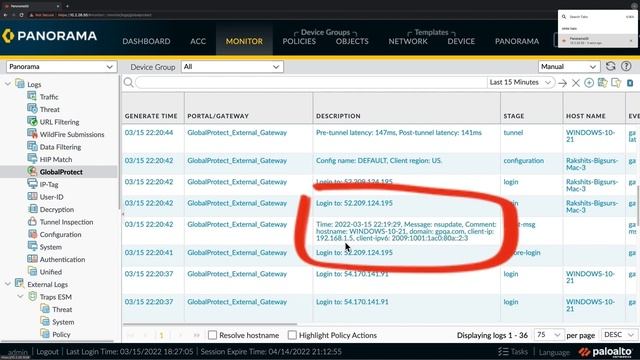Open the NETWORK tab
Viewport: 640px width, 360px height.
[408, 41]
